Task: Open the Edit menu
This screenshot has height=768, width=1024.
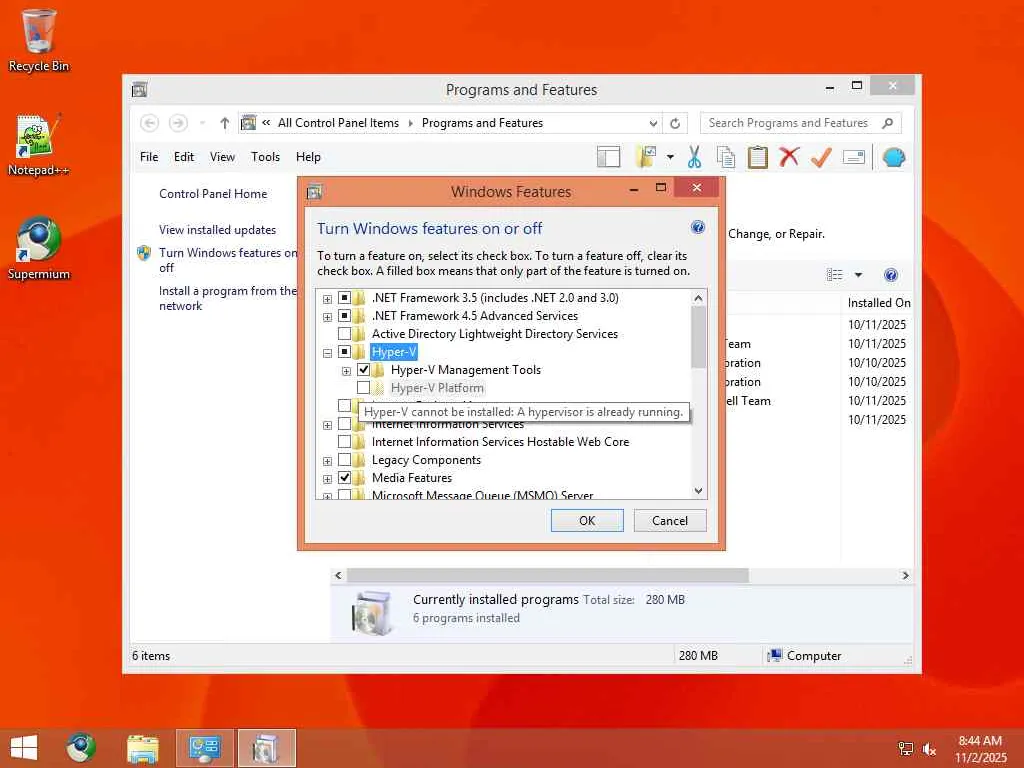Action: [x=184, y=157]
